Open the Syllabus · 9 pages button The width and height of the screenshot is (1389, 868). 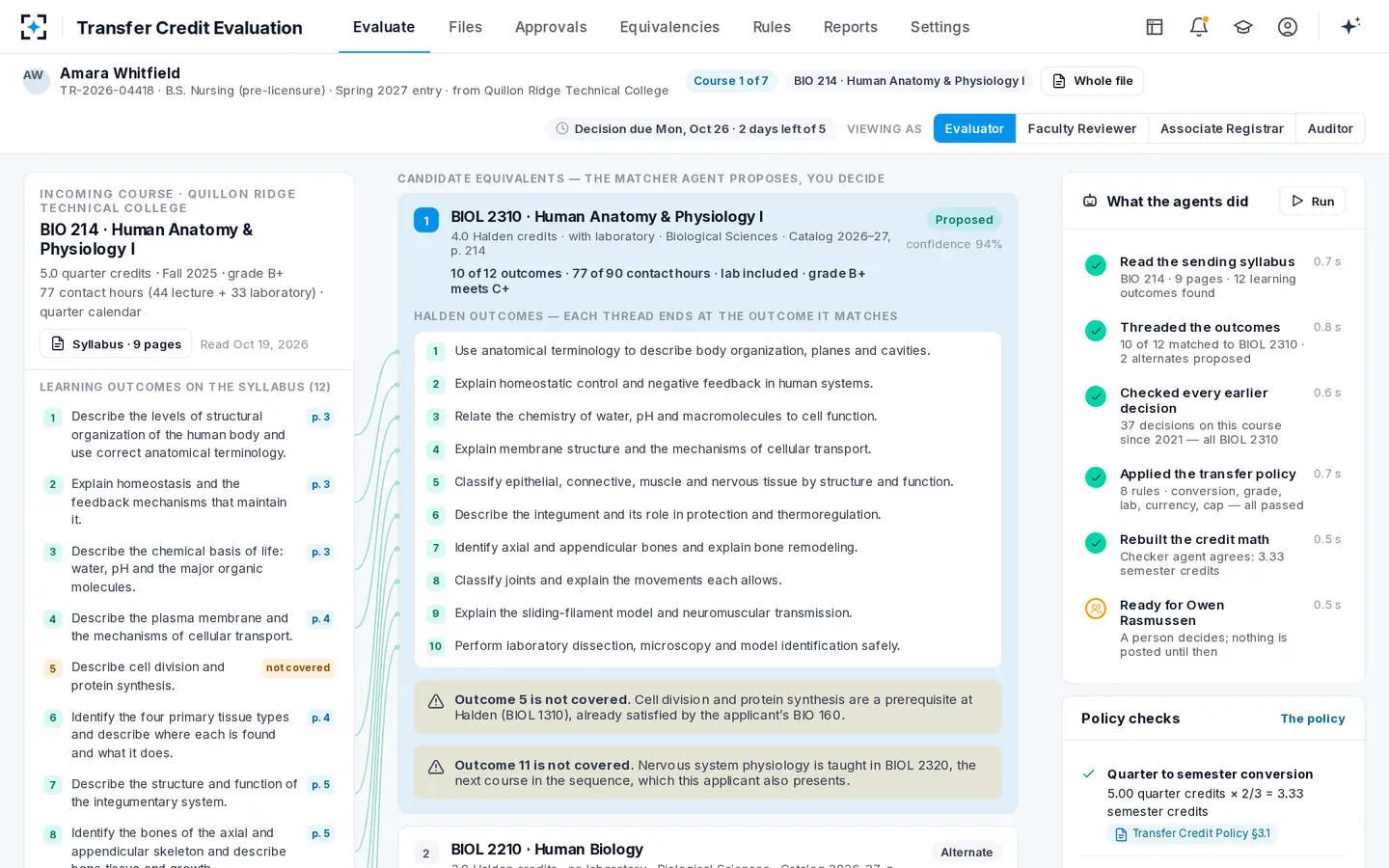tap(116, 344)
